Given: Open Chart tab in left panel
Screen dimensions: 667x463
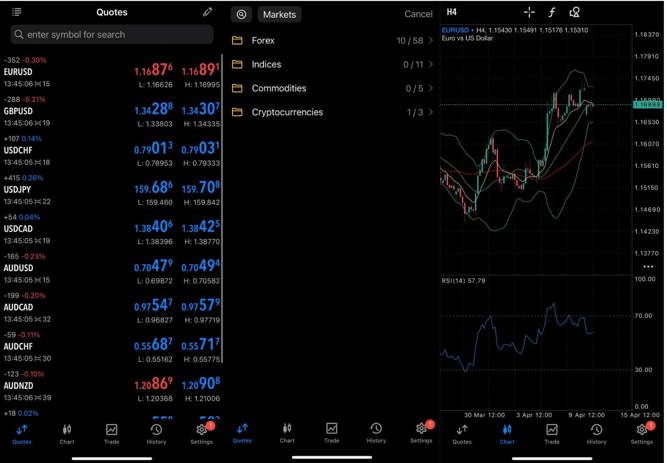Looking at the screenshot, I should click(x=67, y=434).
